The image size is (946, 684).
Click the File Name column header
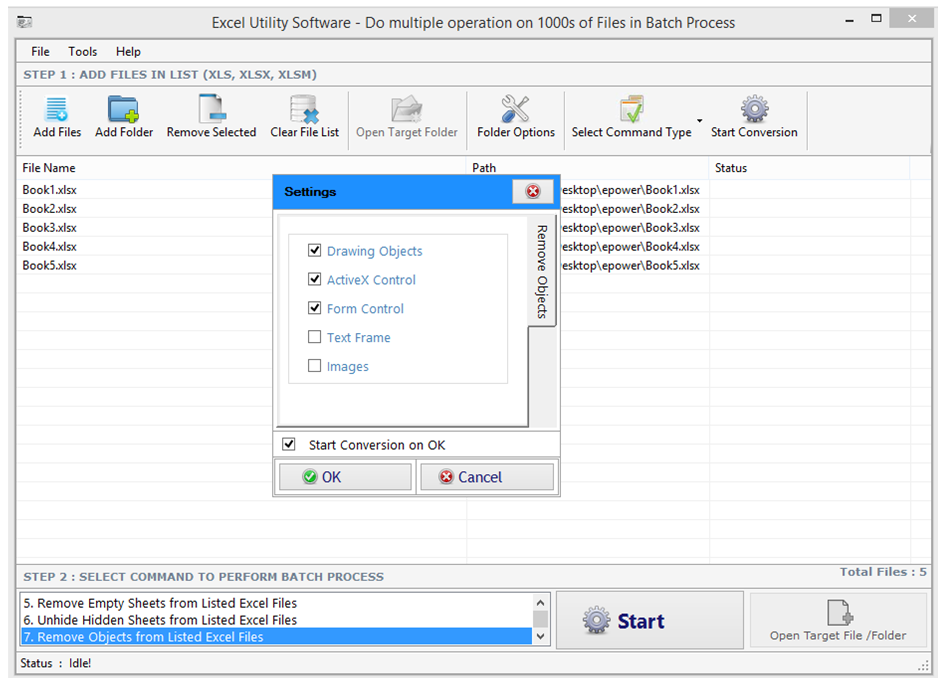click(241, 168)
